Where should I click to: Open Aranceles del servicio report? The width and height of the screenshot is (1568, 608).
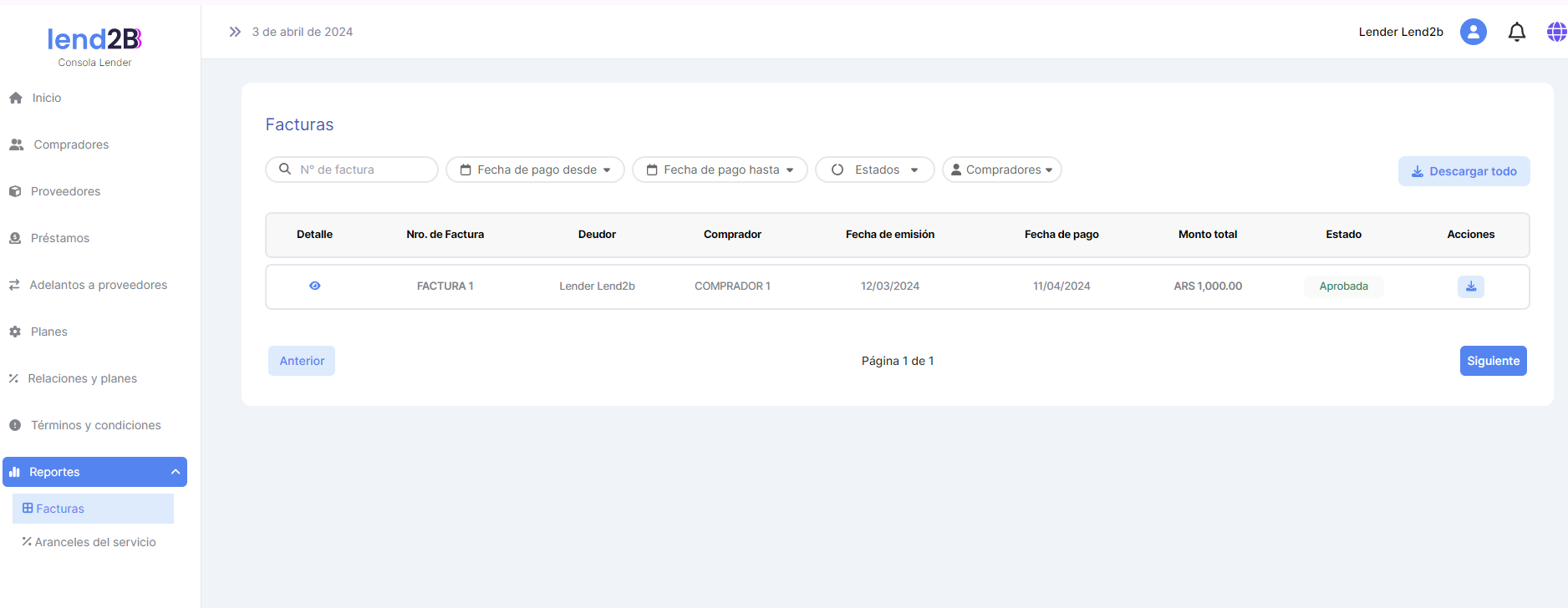click(94, 542)
